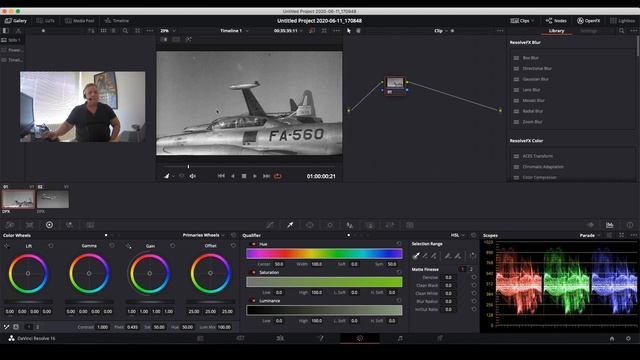Switch to the Fairlight page
640x360 pixels.
coord(400,338)
